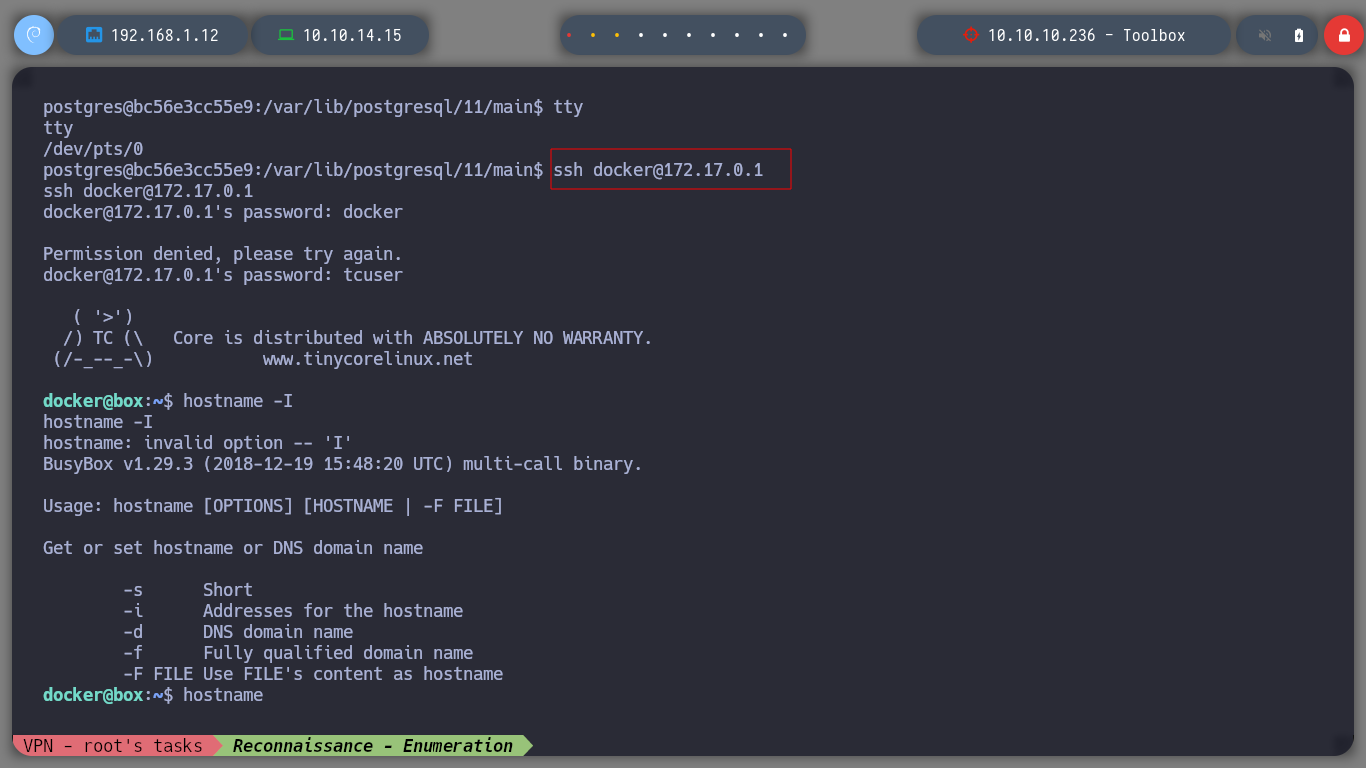Click the battery charging icon
This screenshot has height=768, width=1366.
(x=1299, y=35)
